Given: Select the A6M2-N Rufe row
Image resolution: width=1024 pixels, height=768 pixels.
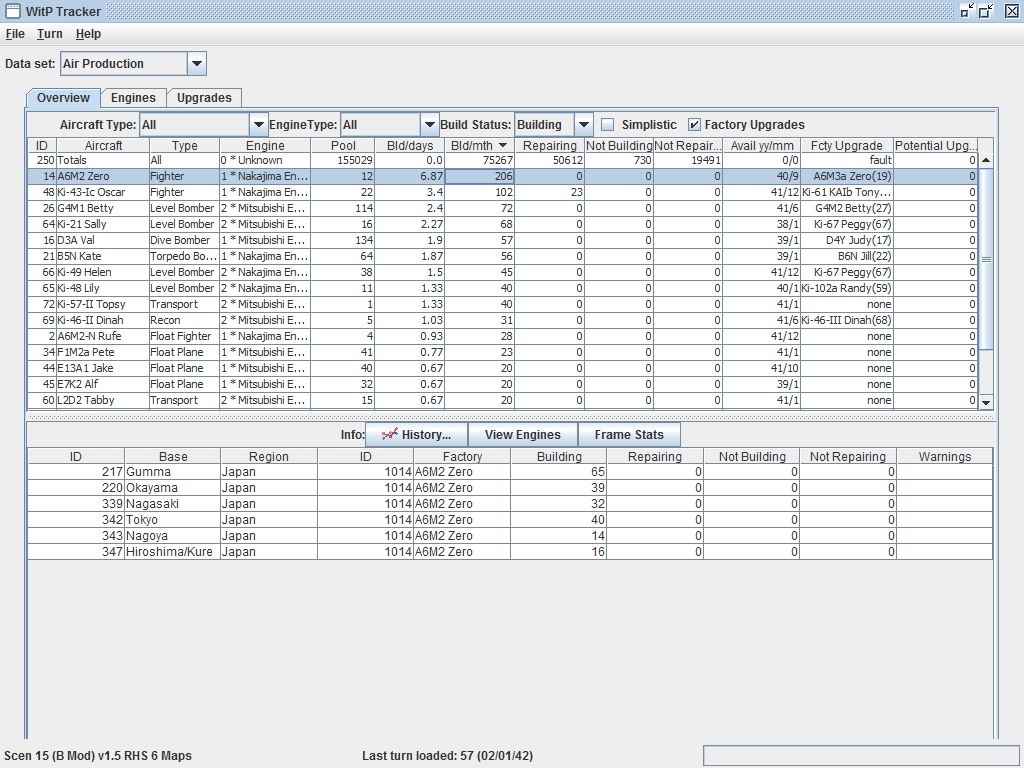Looking at the screenshot, I should coord(502,336).
